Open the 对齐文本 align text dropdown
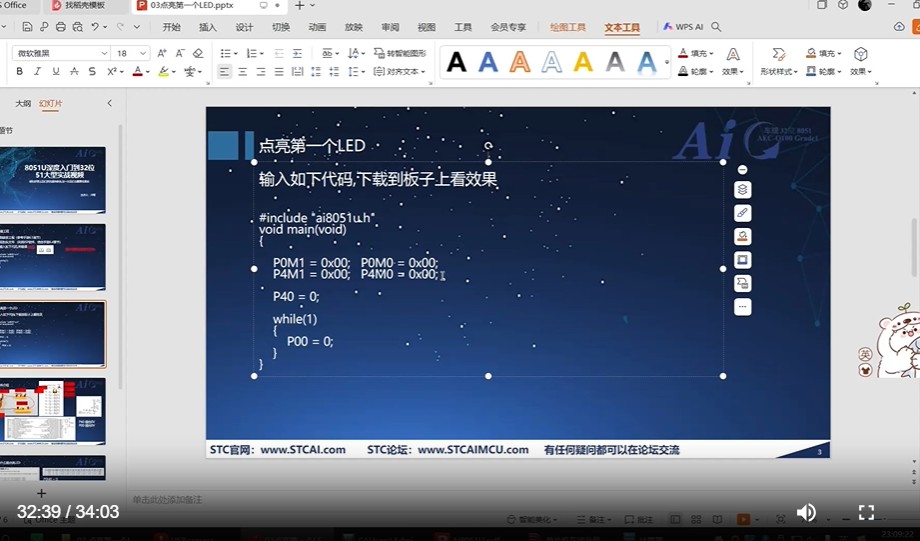Image resolution: width=920 pixels, height=541 pixels. 399,72
